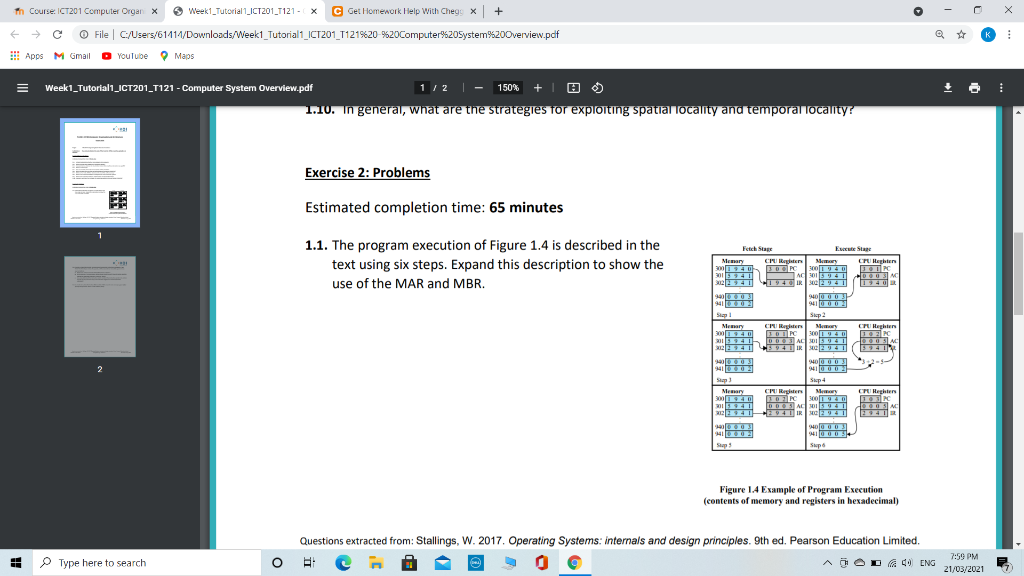Click the 150% zoom level display

point(508,88)
